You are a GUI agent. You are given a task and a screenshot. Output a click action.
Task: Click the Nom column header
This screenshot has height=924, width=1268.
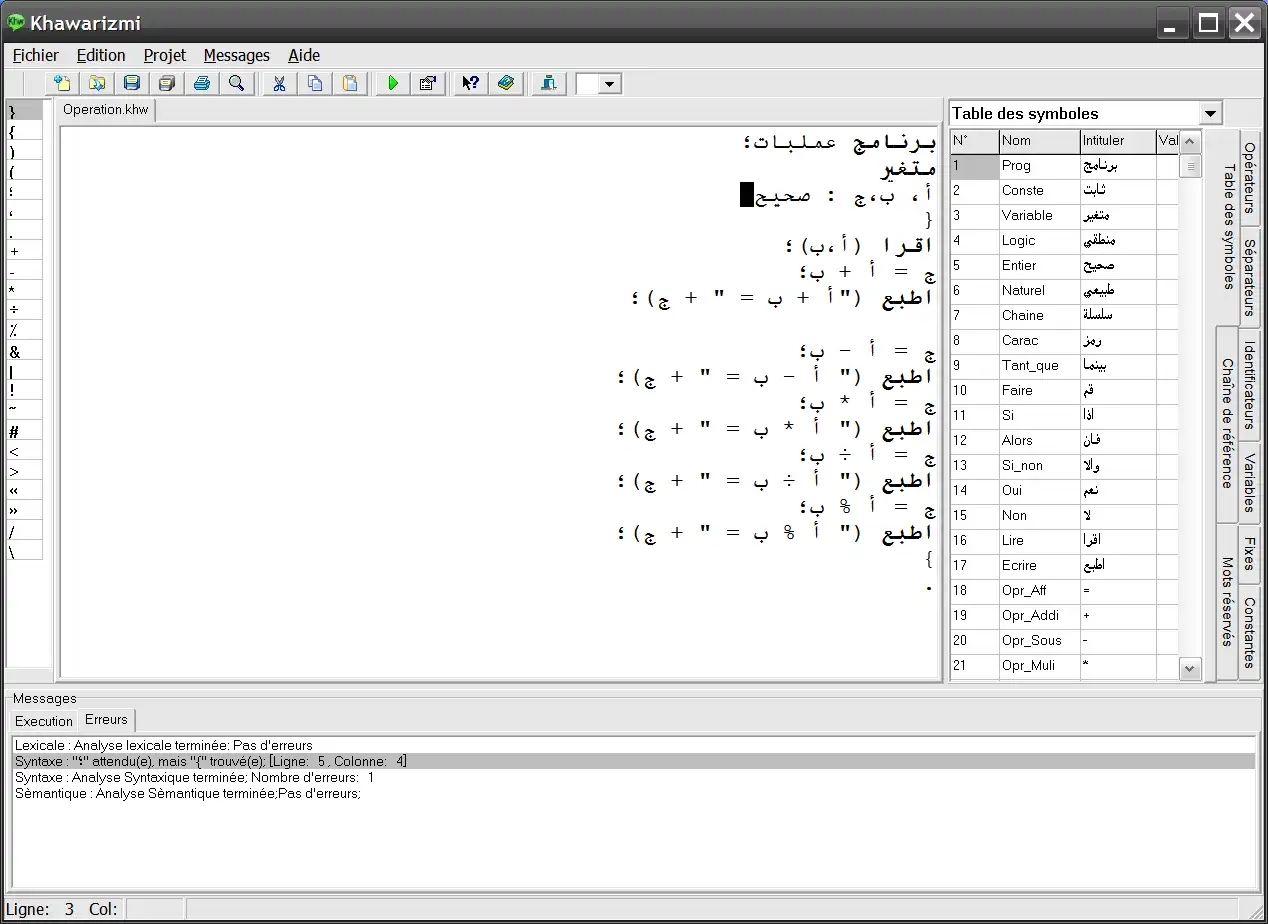click(1039, 141)
